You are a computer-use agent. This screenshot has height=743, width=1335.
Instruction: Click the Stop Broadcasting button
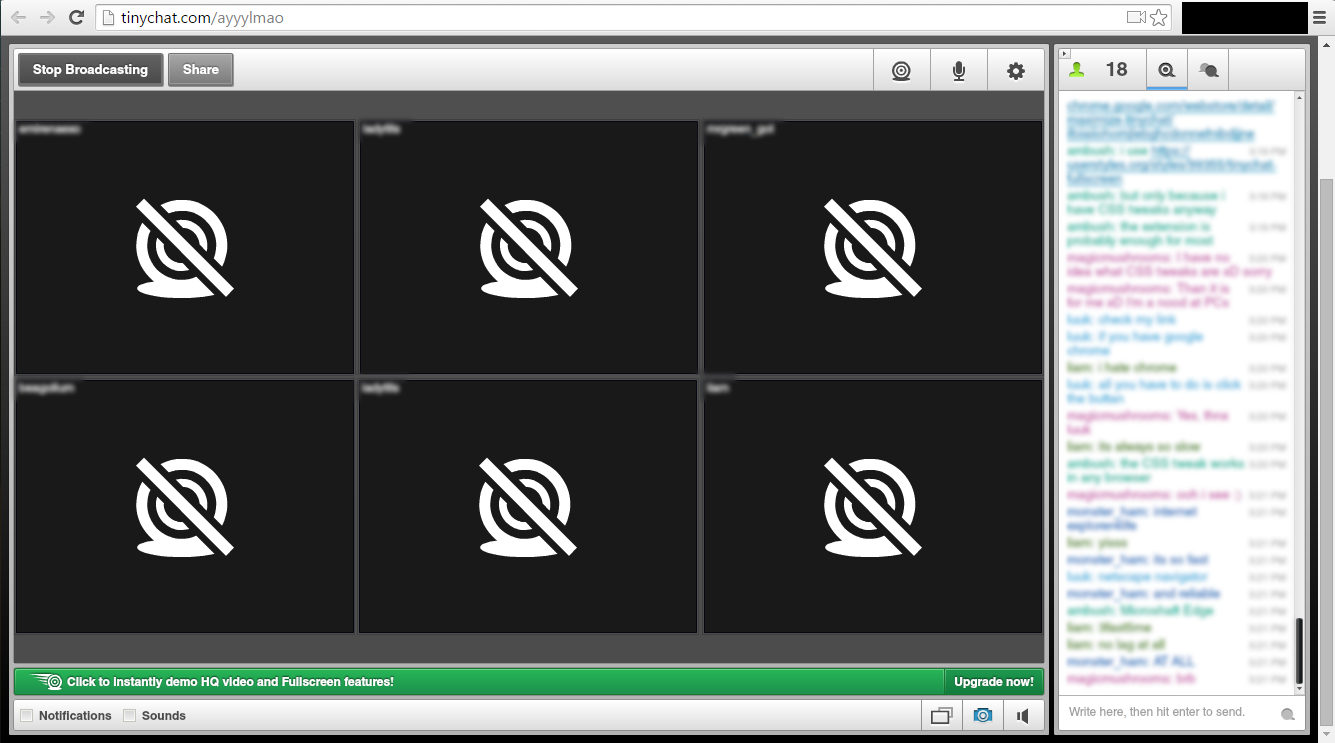pos(89,69)
